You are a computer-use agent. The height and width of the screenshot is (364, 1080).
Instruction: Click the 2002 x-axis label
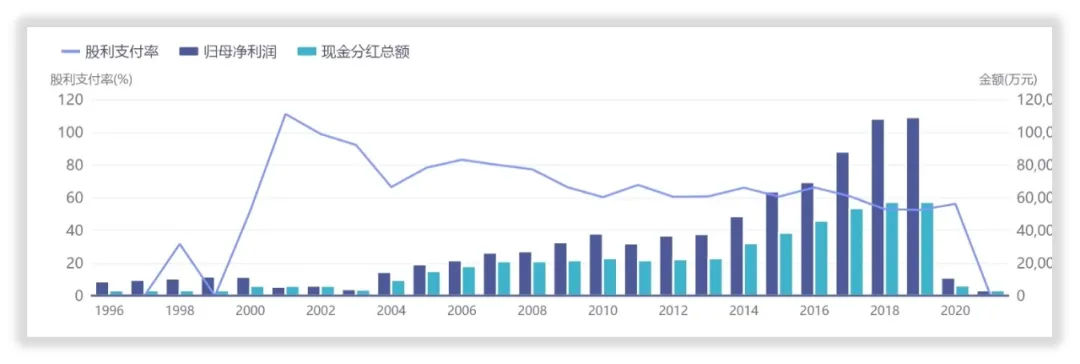click(x=321, y=310)
